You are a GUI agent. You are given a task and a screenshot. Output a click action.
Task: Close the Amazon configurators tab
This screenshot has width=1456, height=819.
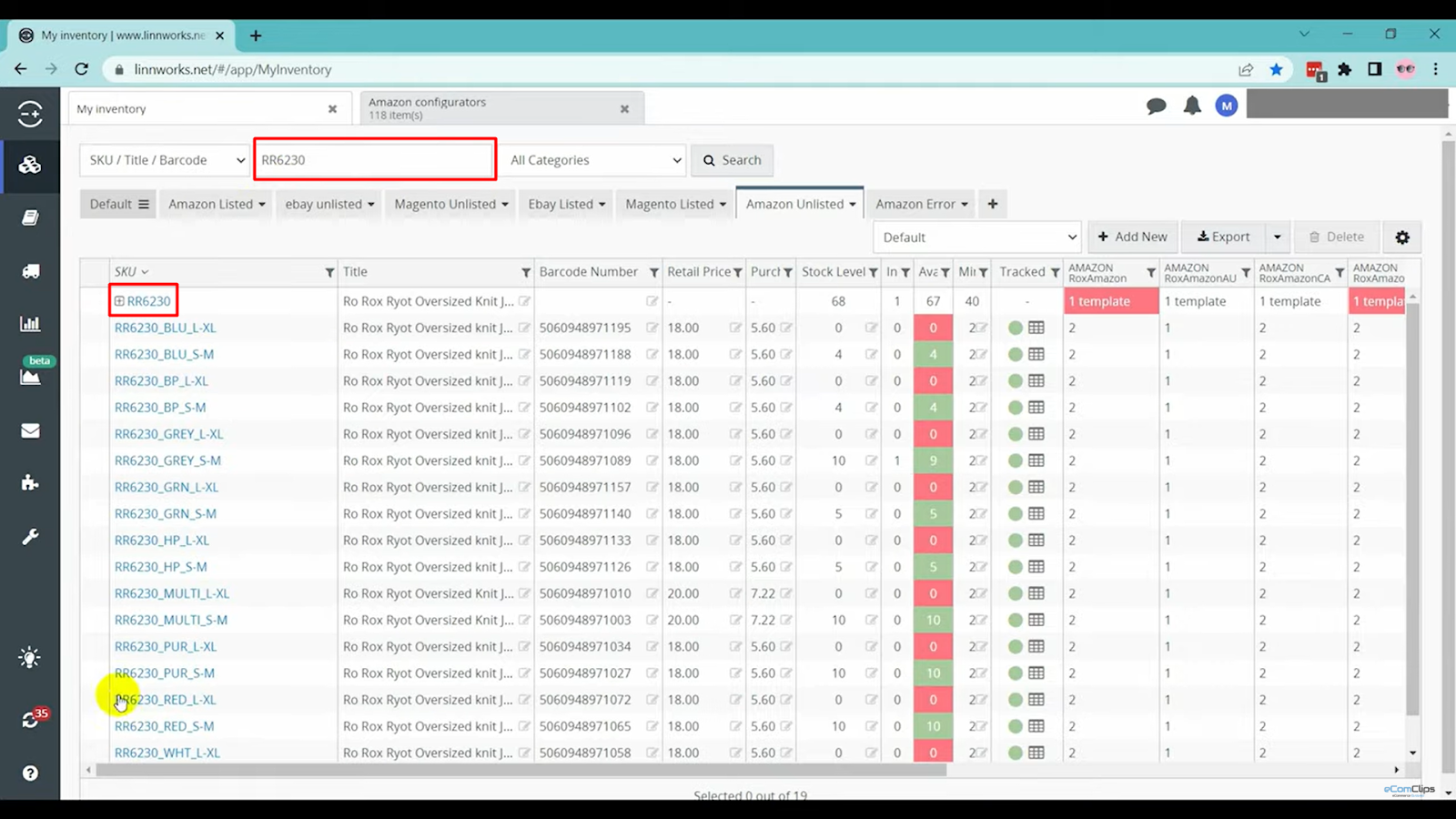pos(624,109)
